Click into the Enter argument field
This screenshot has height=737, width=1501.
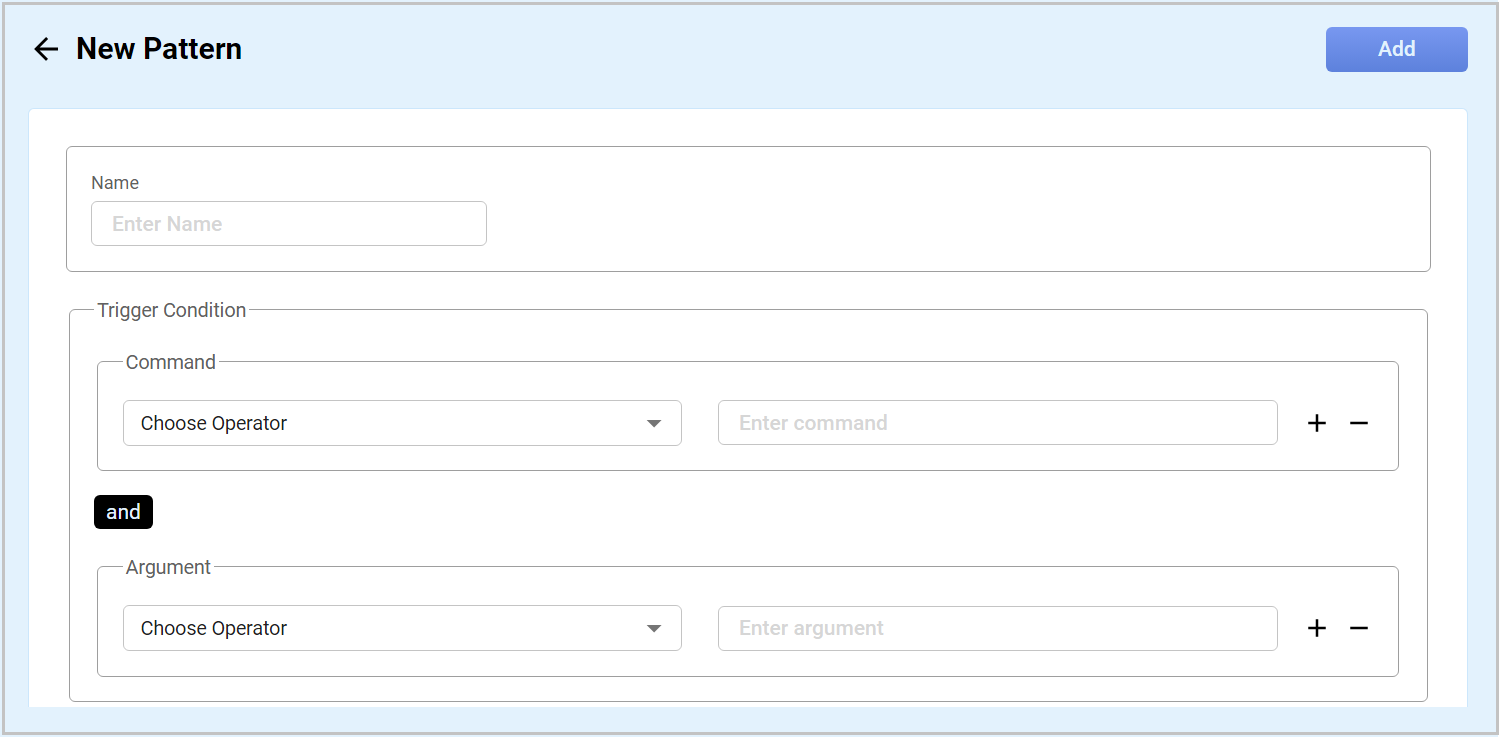997,628
